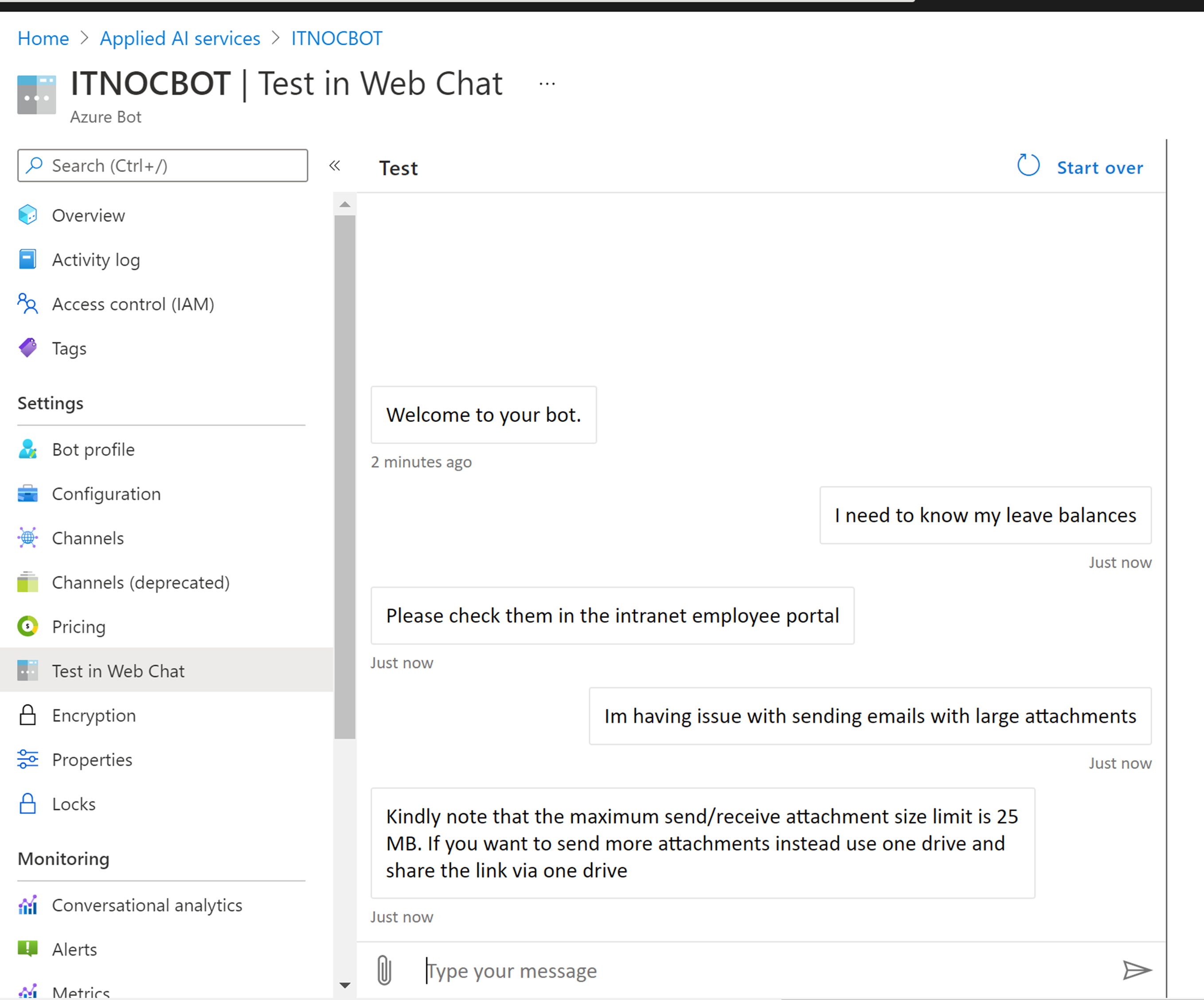1204x1000 pixels.
Task: Open Conversational analytics under Monitoring
Action: pyautogui.click(x=147, y=905)
